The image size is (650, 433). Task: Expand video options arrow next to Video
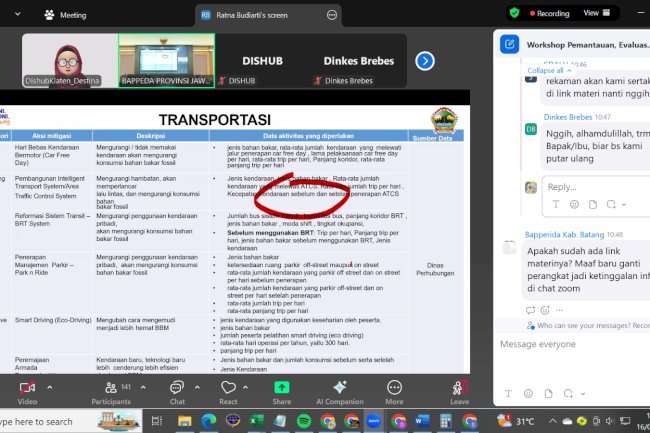52,383
